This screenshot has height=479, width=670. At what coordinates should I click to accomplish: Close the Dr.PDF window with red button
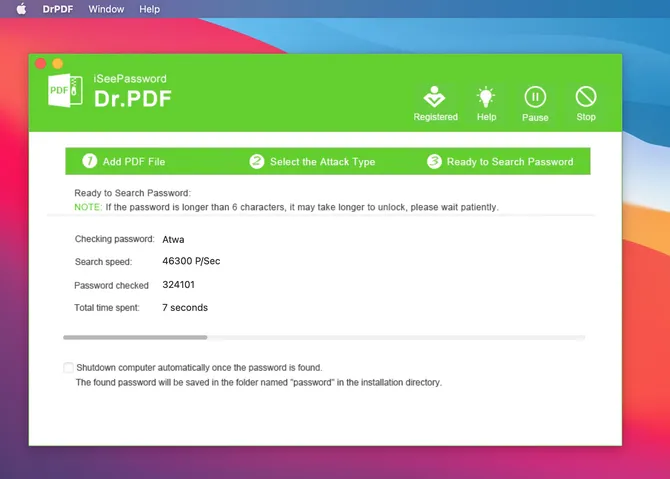(x=41, y=64)
